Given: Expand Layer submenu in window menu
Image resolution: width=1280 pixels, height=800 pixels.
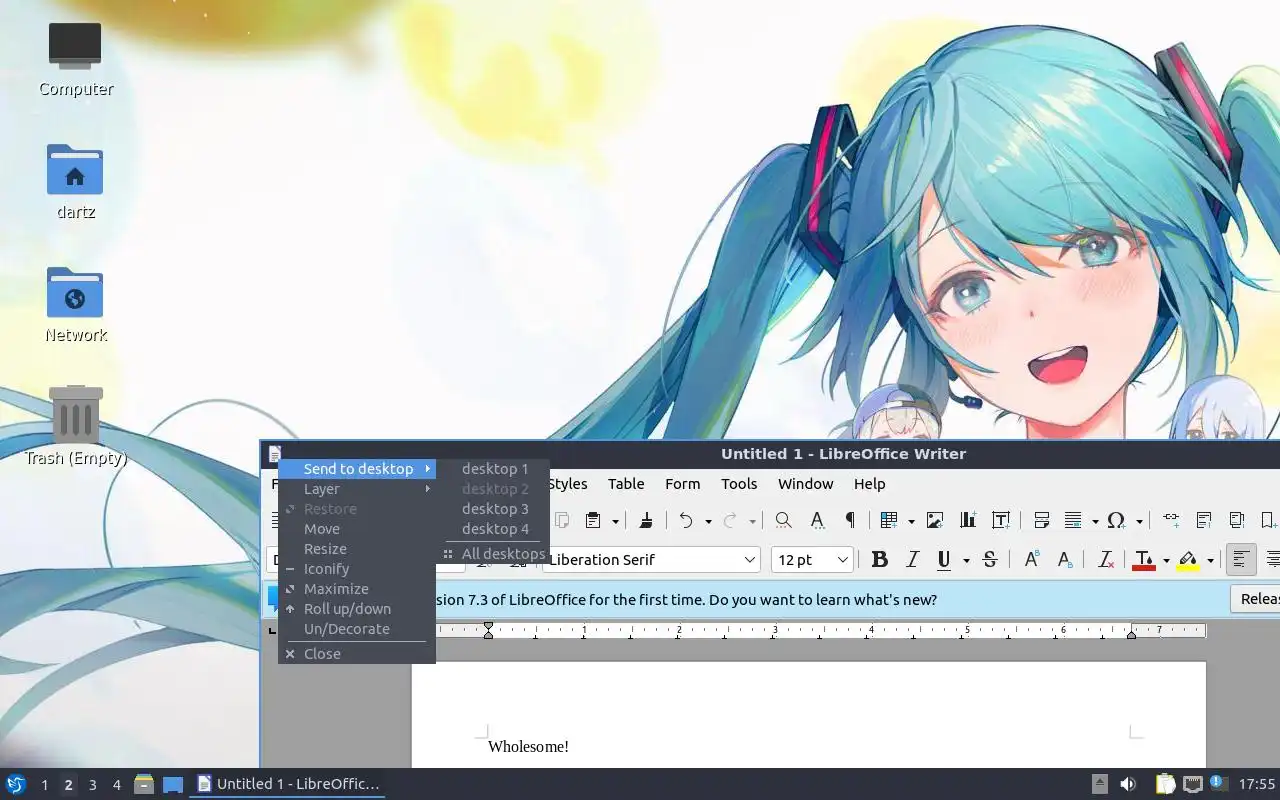Looking at the screenshot, I should pyautogui.click(x=357, y=489).
